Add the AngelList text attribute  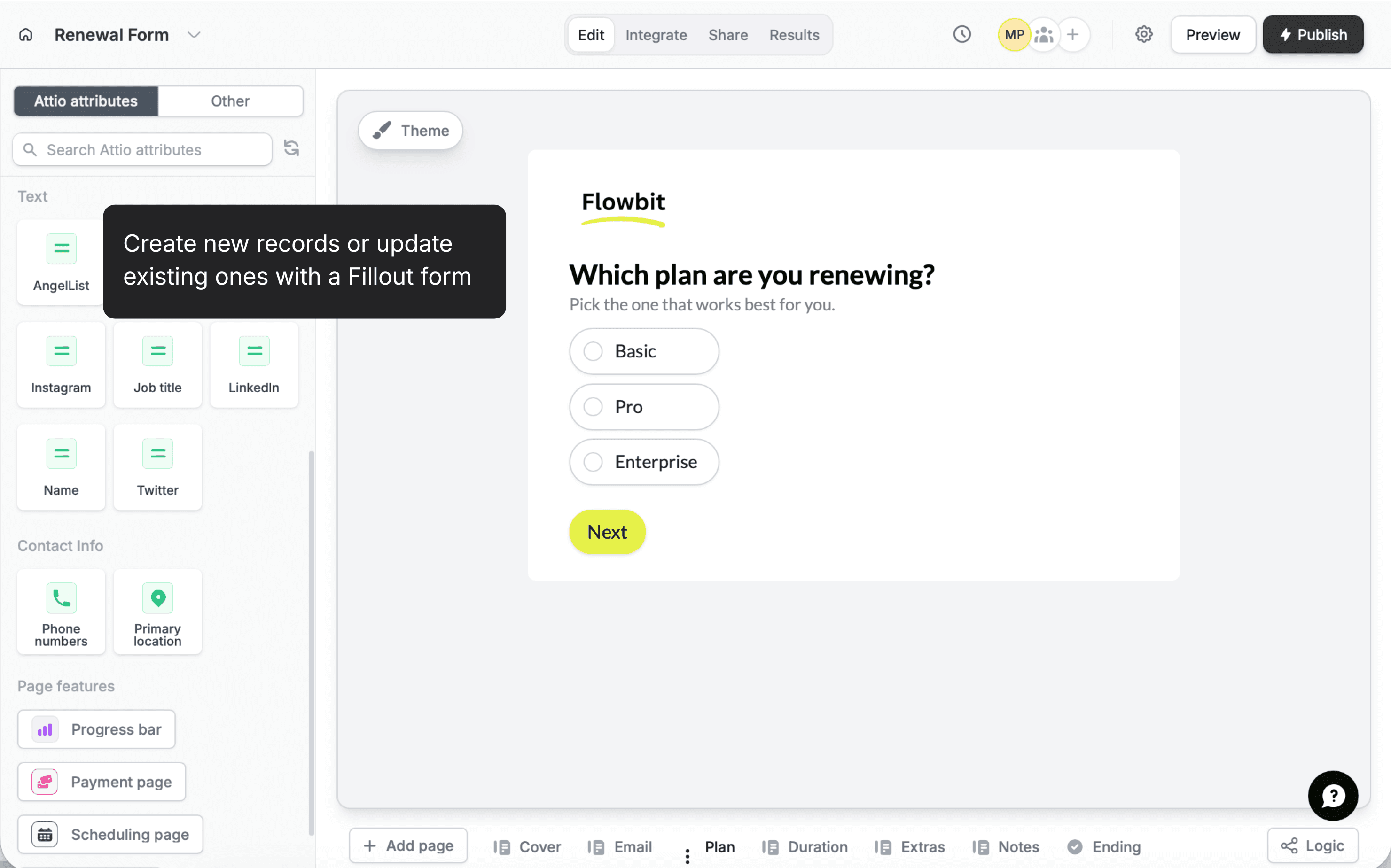pyautogui.click(x=61, y=262)
